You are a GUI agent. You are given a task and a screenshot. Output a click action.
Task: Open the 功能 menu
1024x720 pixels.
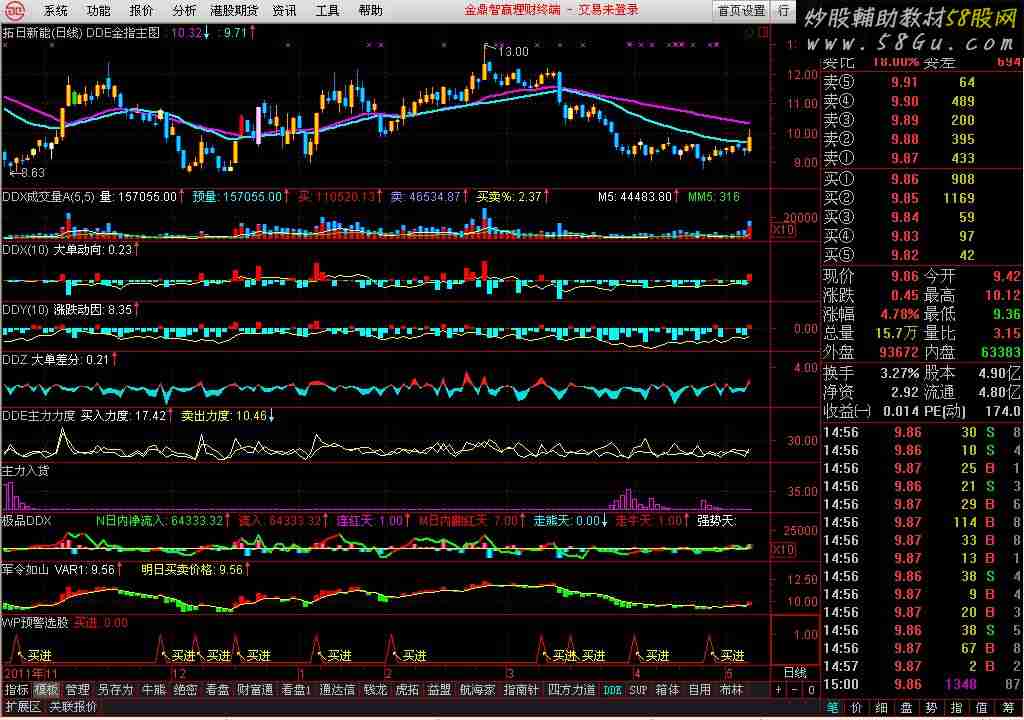(98, 11)
